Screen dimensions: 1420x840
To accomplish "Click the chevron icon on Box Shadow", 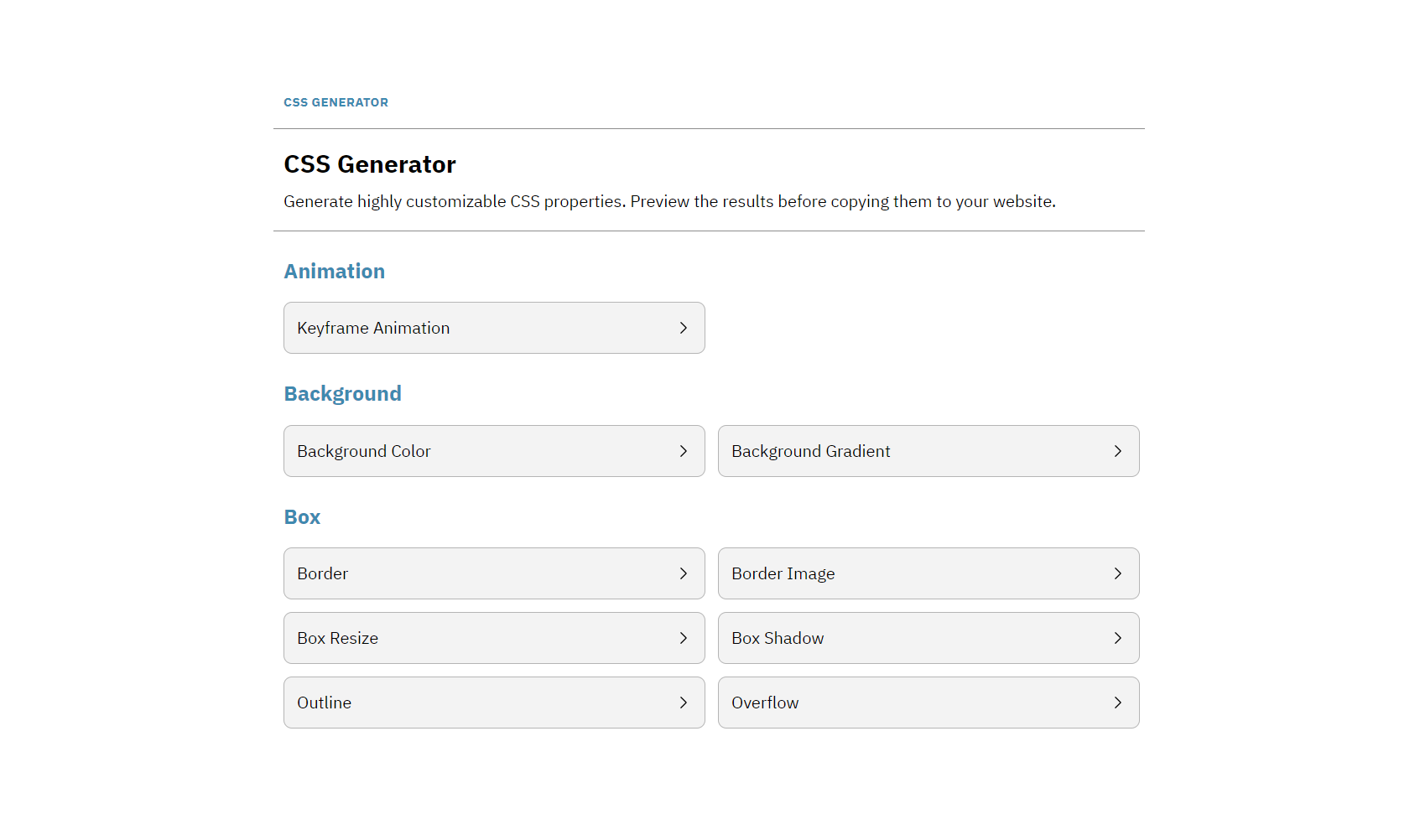I will 1118,638.
